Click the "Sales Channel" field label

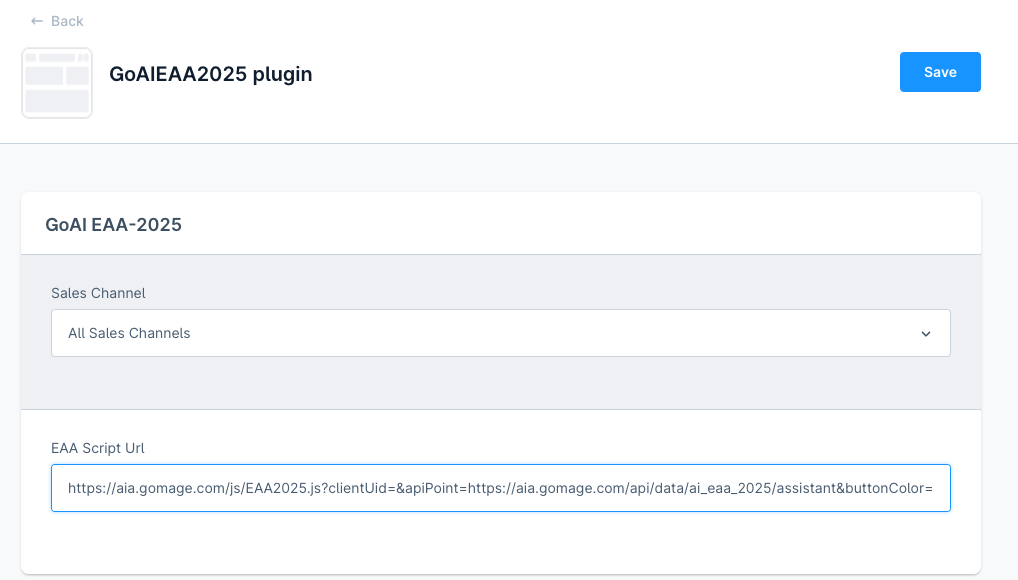coord(98,293)
